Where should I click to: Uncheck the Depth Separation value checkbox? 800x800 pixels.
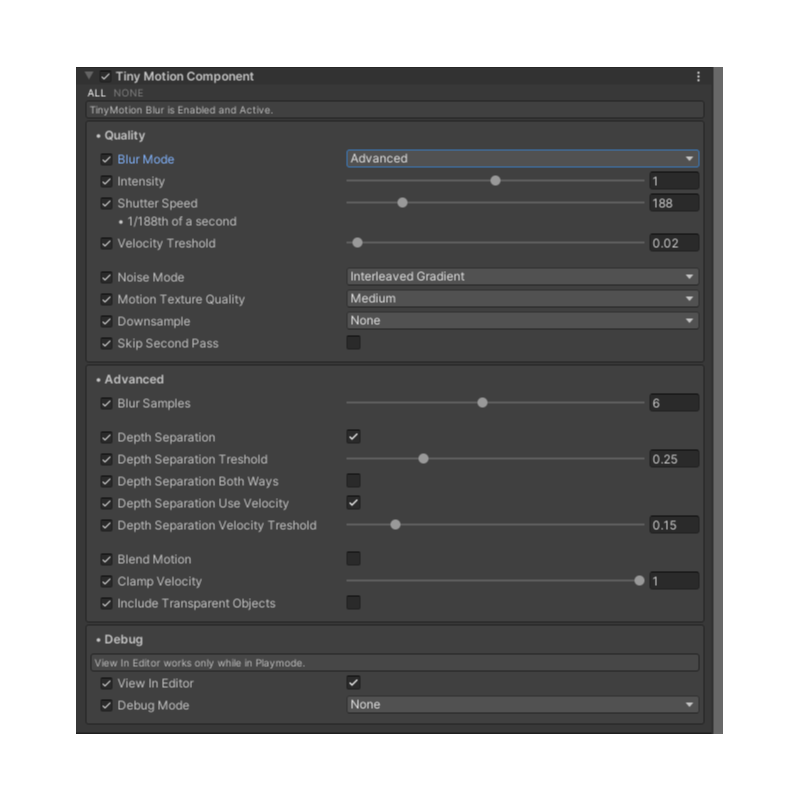click(354, 436)
